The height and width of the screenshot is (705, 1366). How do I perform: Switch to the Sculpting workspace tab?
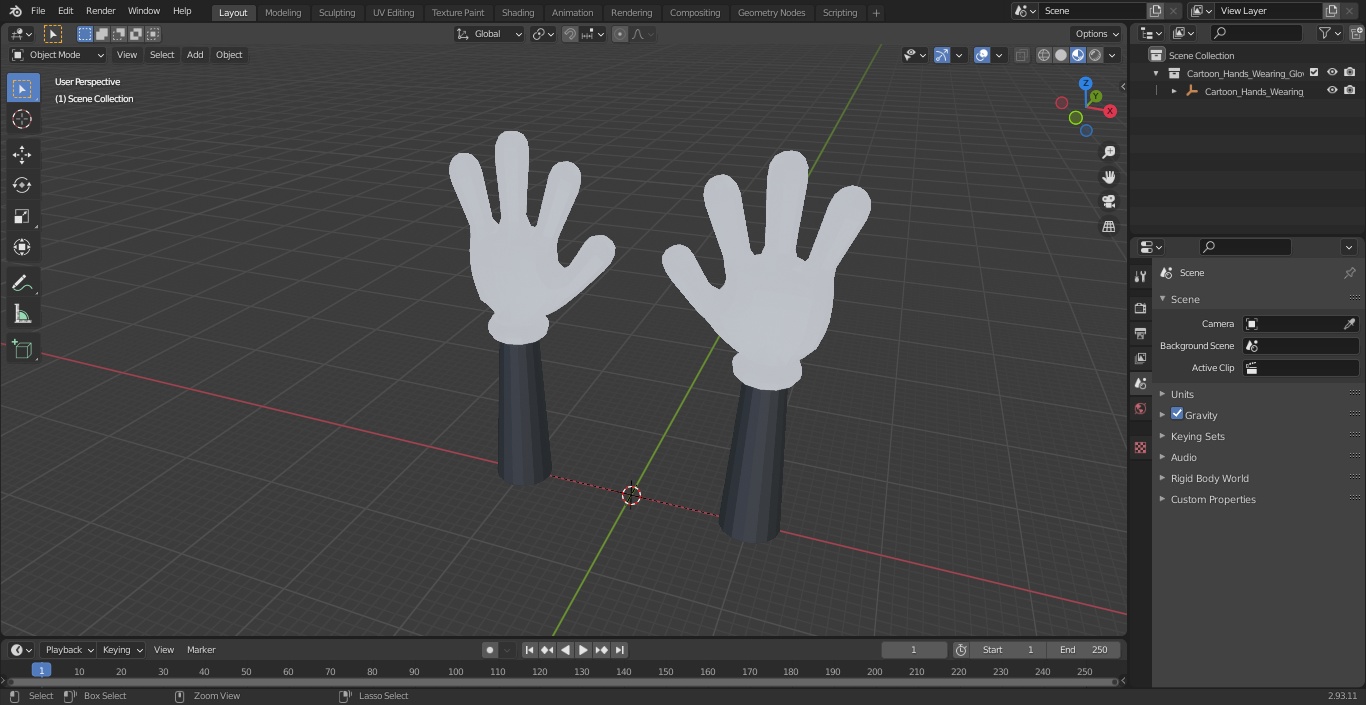[337, 12]
